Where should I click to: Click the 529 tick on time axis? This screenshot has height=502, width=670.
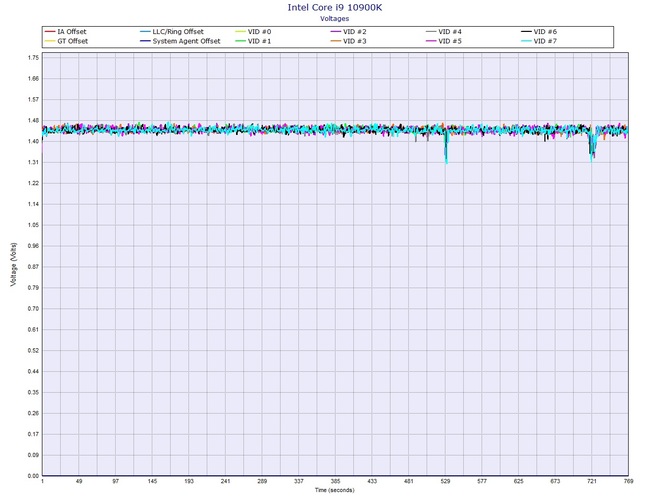445,481
